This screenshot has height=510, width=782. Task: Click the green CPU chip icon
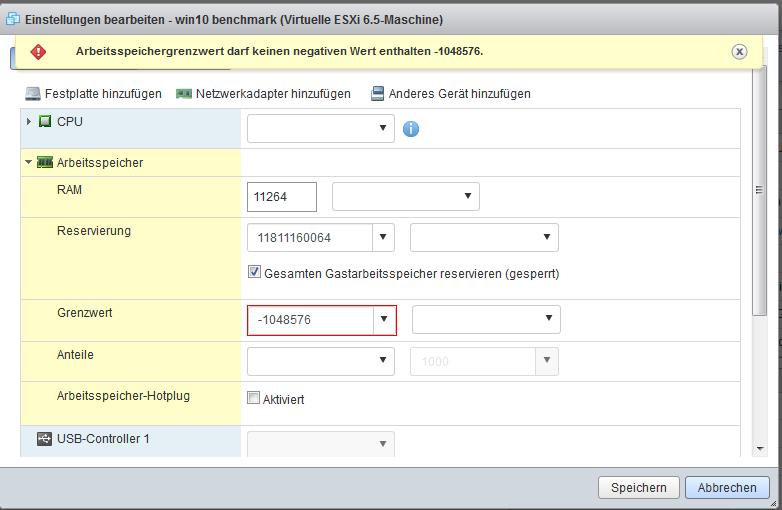pyautogui.click(x=45, y=122)
